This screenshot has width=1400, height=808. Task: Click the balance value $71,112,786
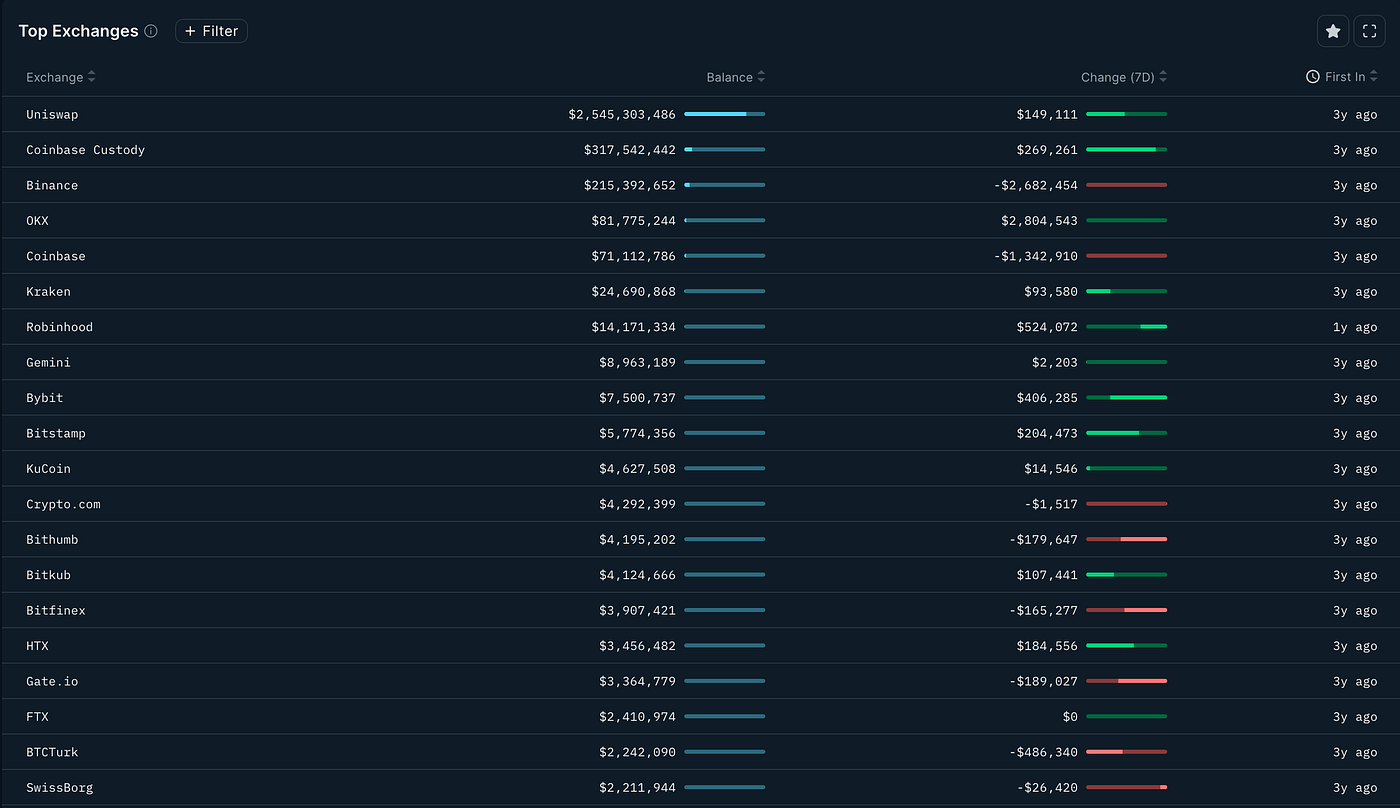634,256
